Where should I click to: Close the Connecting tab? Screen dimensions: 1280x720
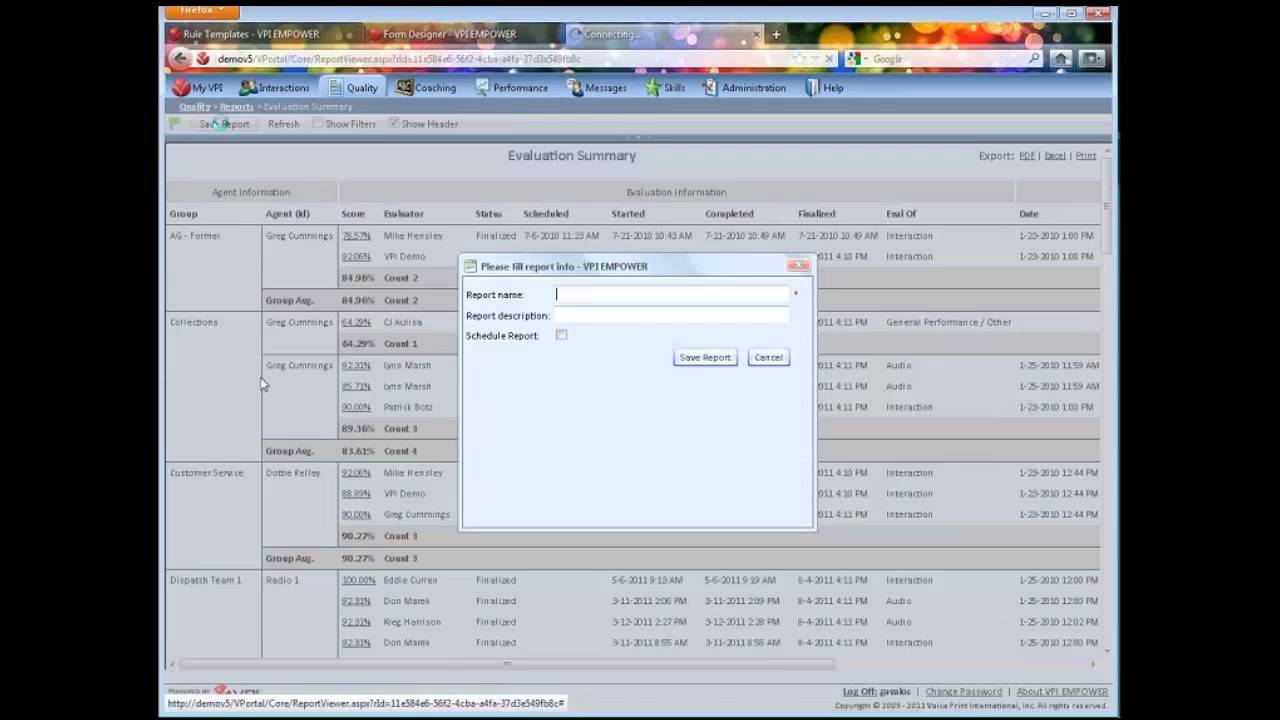(x=756, y=34)
